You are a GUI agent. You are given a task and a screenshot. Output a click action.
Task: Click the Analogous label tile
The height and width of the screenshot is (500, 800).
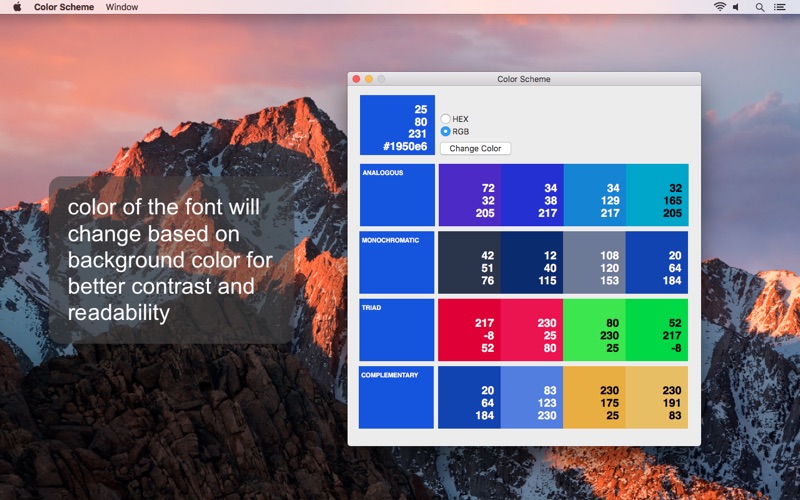397,195
